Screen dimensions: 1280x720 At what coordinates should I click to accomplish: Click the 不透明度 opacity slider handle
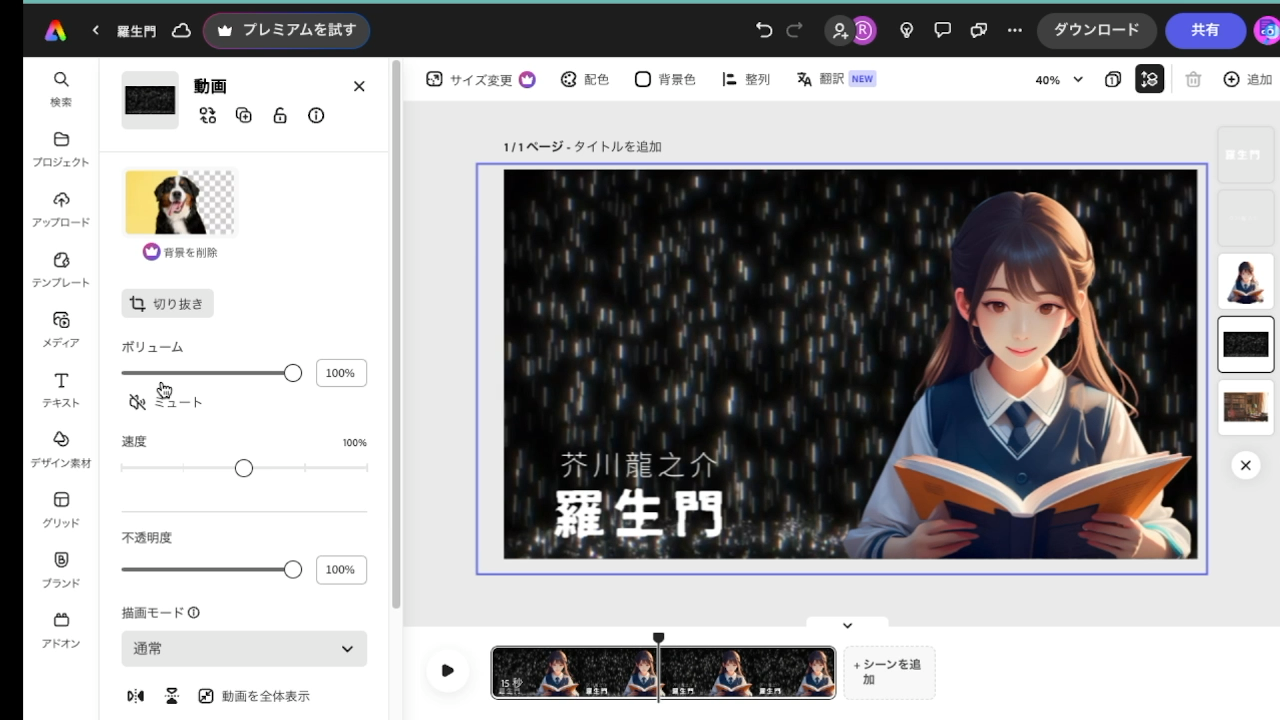click(292, 569)
